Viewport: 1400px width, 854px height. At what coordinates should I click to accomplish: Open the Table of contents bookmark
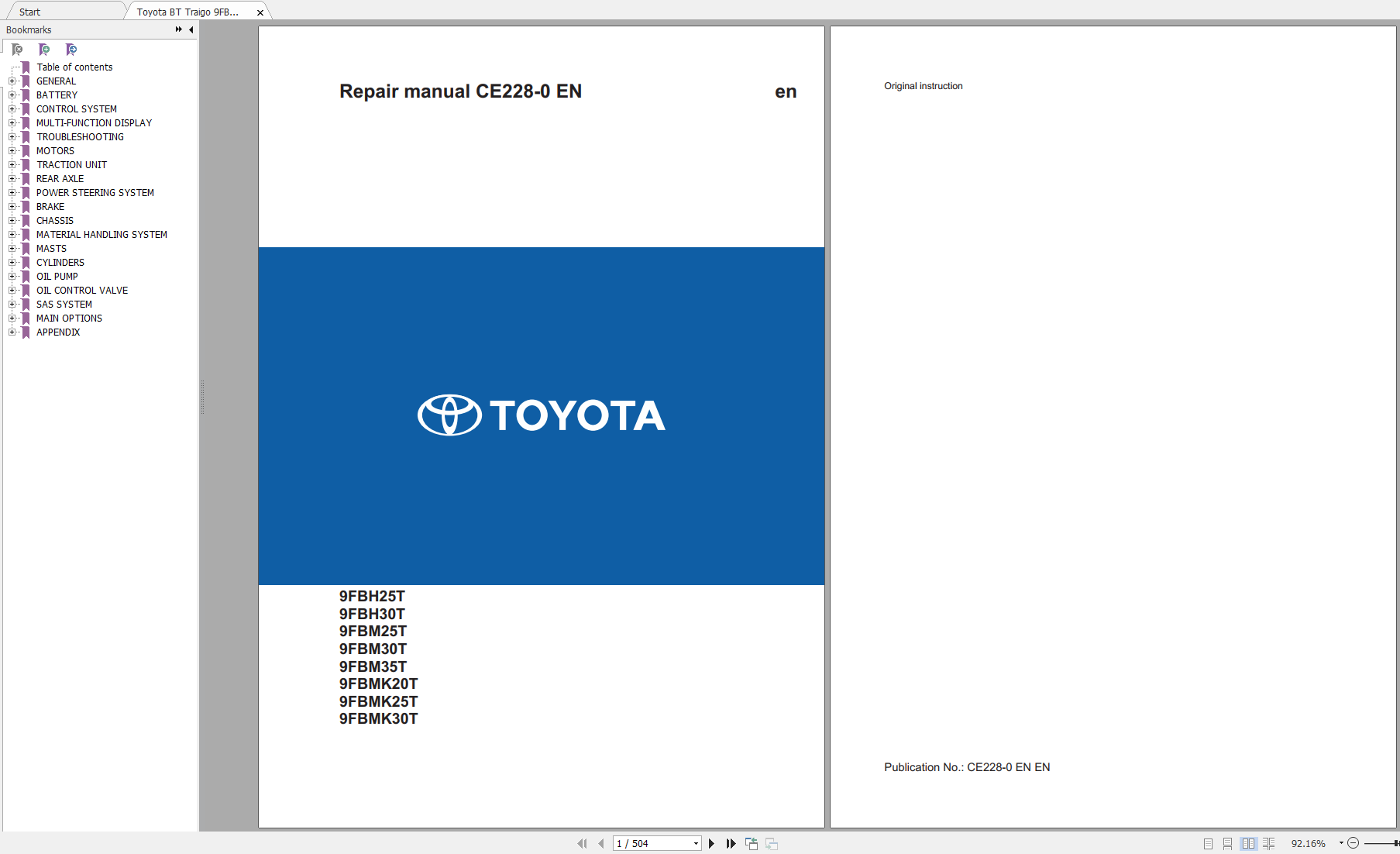pos(74,67)
